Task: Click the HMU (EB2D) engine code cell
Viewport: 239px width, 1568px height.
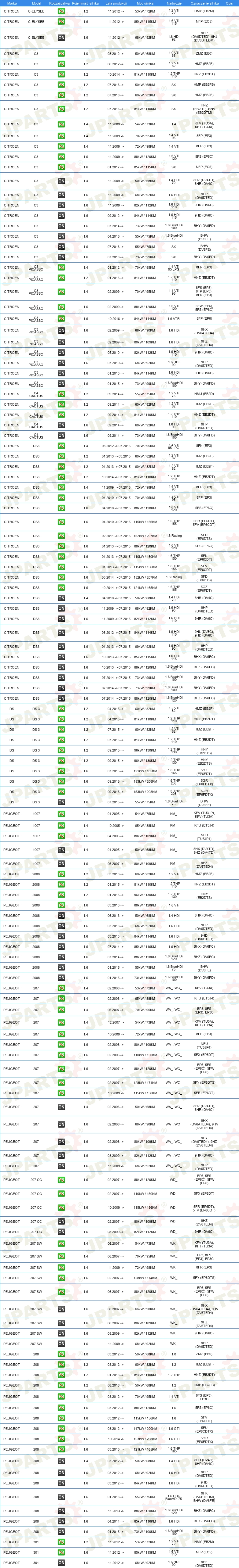Action: tap(204, 394)
